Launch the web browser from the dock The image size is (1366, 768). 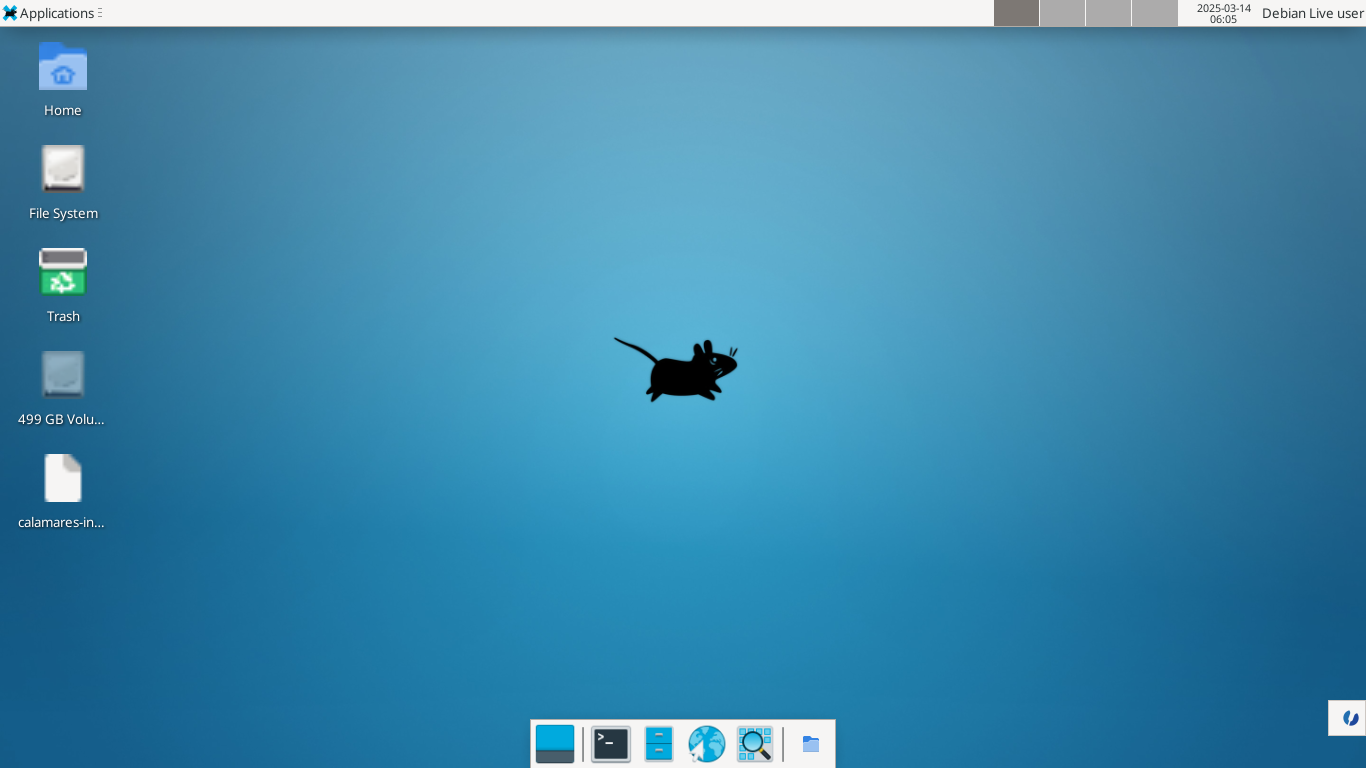click(706, 743)
